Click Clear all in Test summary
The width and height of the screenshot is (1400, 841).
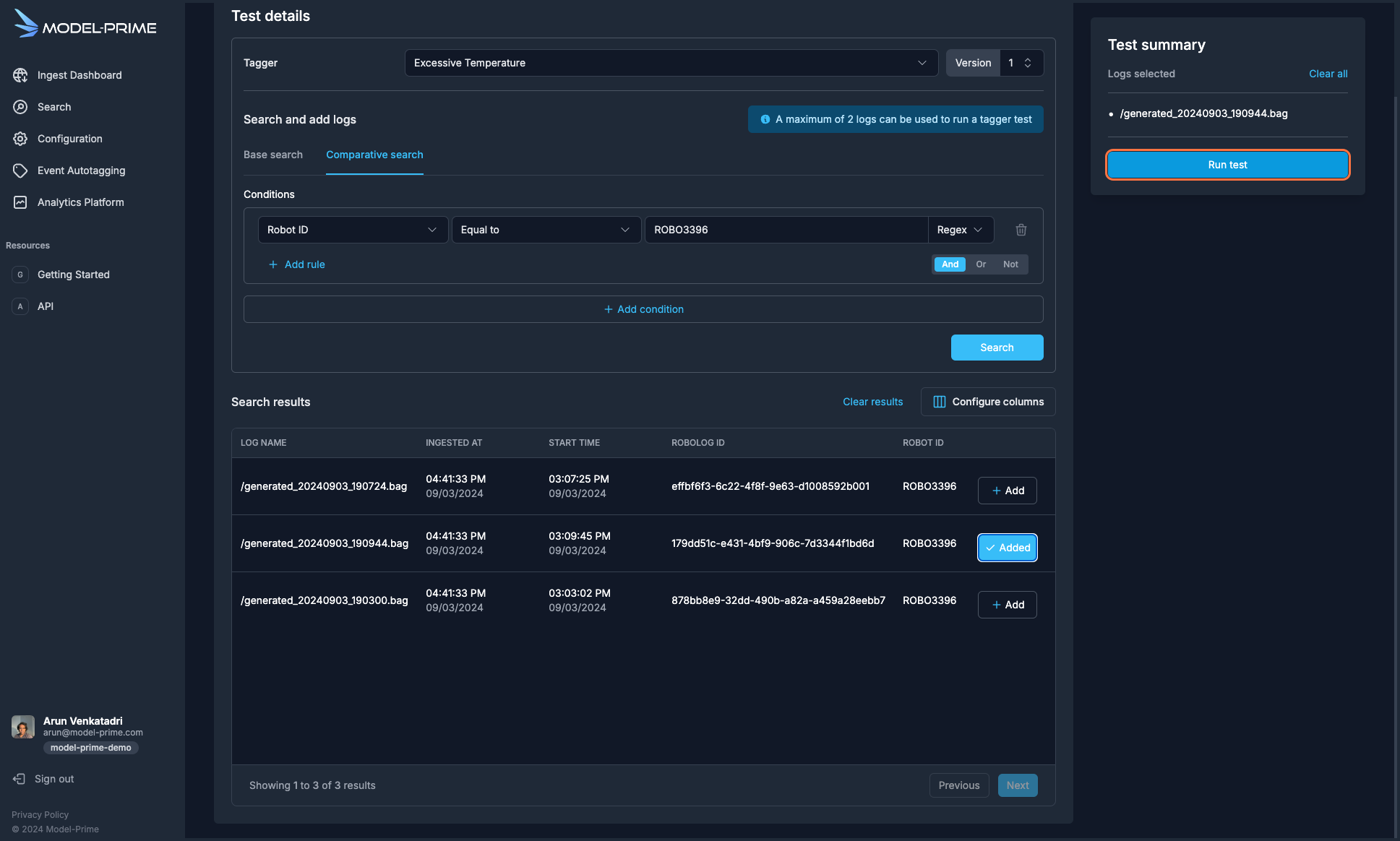pyautogui.click(x=1328, y=74)
